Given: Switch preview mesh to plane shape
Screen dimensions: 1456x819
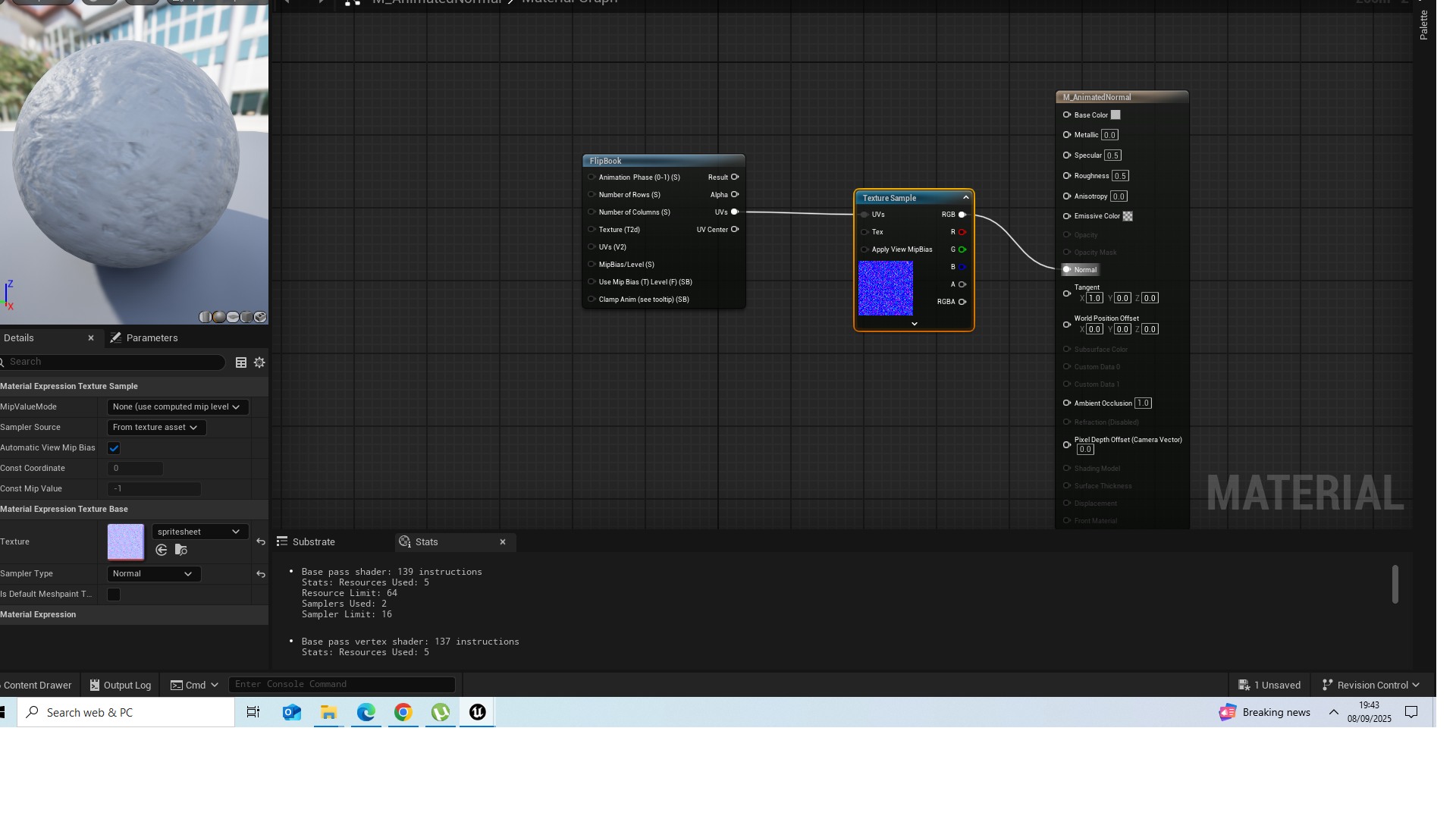Looking at the screenshot, I should coord(233,317).
